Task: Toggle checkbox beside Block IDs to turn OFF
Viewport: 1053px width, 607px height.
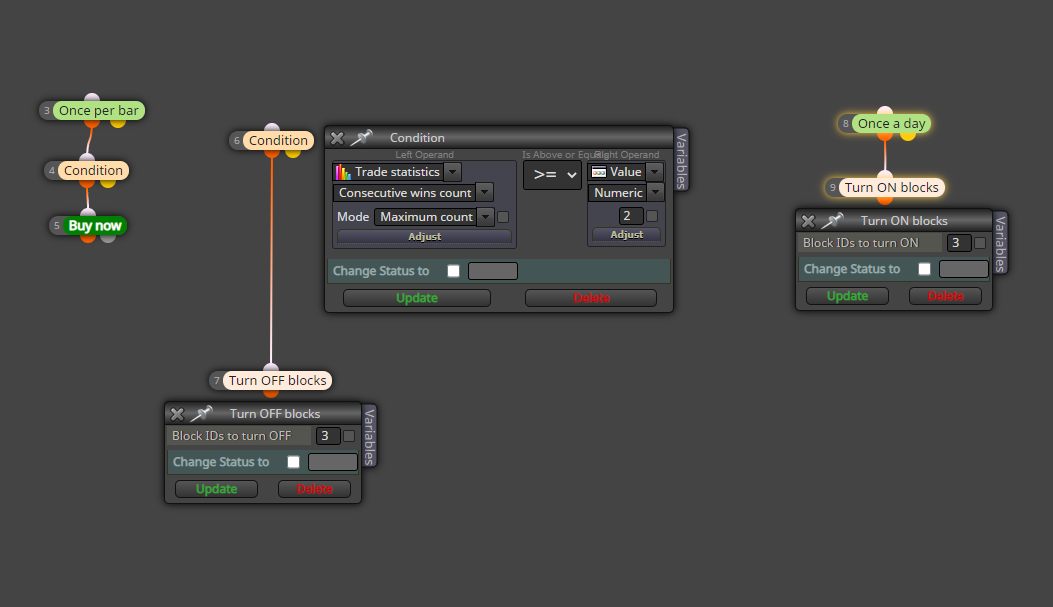Action: pyautogui.click(x=349, y=436)
